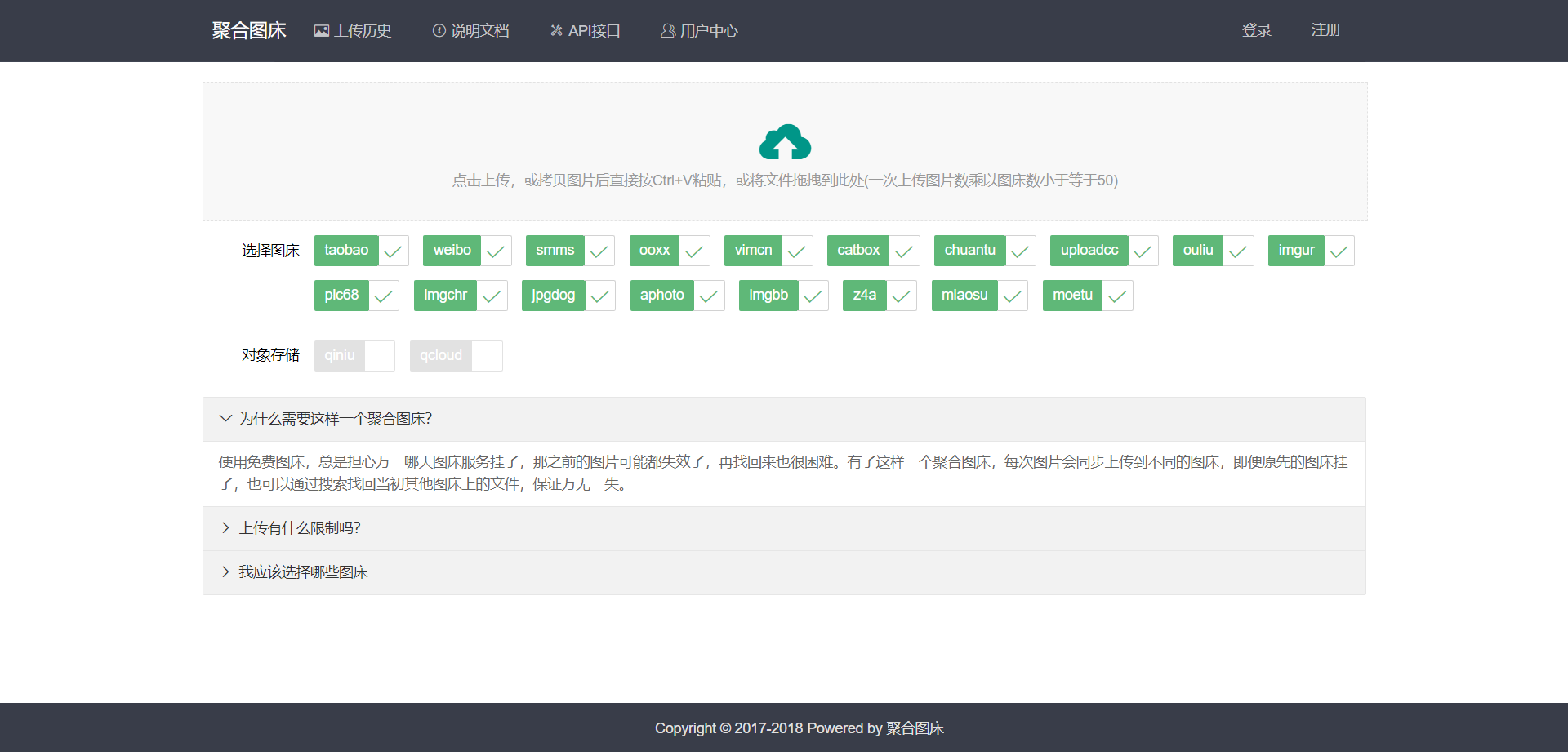Toggle the z4a image host checkbox
This screenshot has height=752, width=1568.
click(880, 296)
